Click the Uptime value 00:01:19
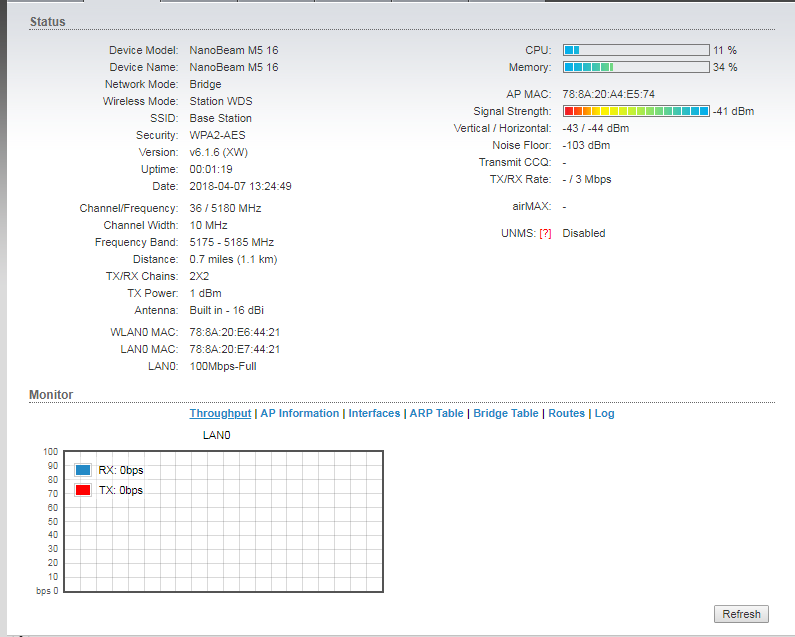This screenshot has height=637, width=795. pyautogui.click(x=211, y=169)
